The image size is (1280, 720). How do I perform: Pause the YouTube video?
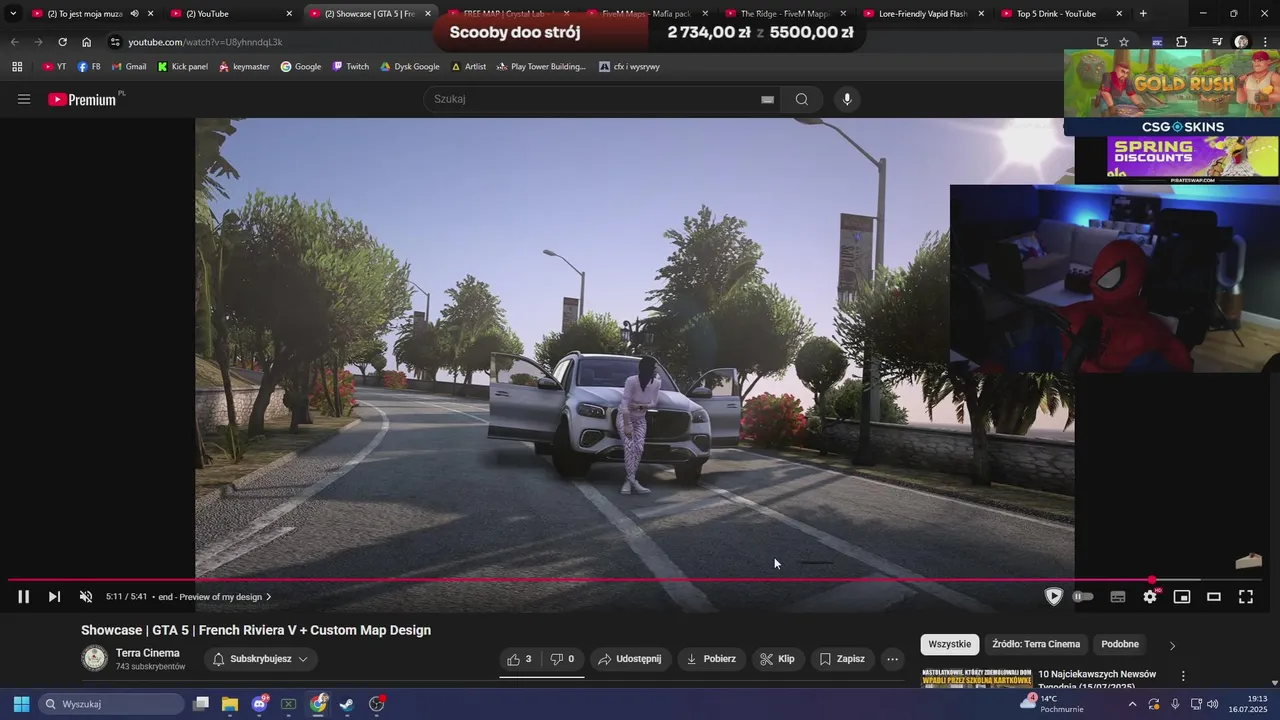click(23, 597)
